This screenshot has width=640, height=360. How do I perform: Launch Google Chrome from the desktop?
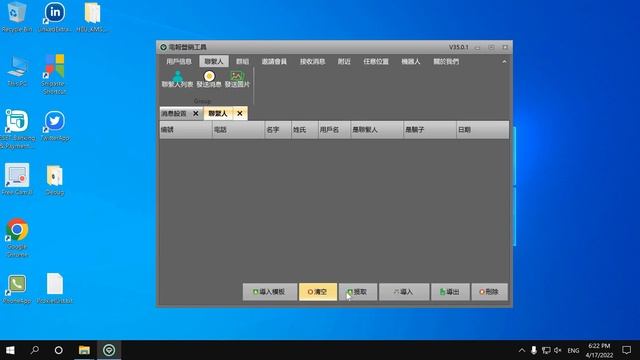click(x=17, y=238)
